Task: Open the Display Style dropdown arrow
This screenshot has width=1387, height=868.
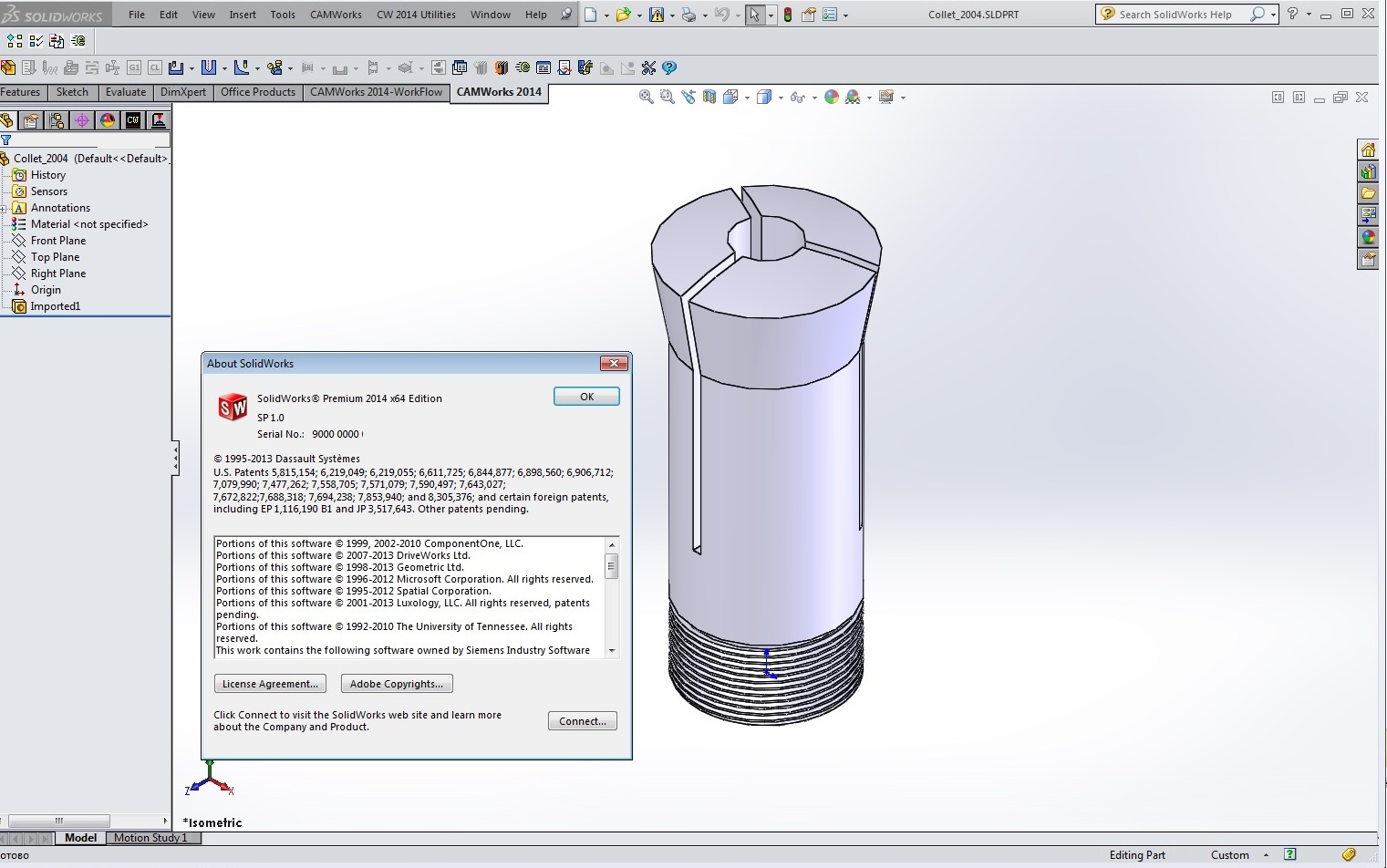Action: [x=781, y=98]
